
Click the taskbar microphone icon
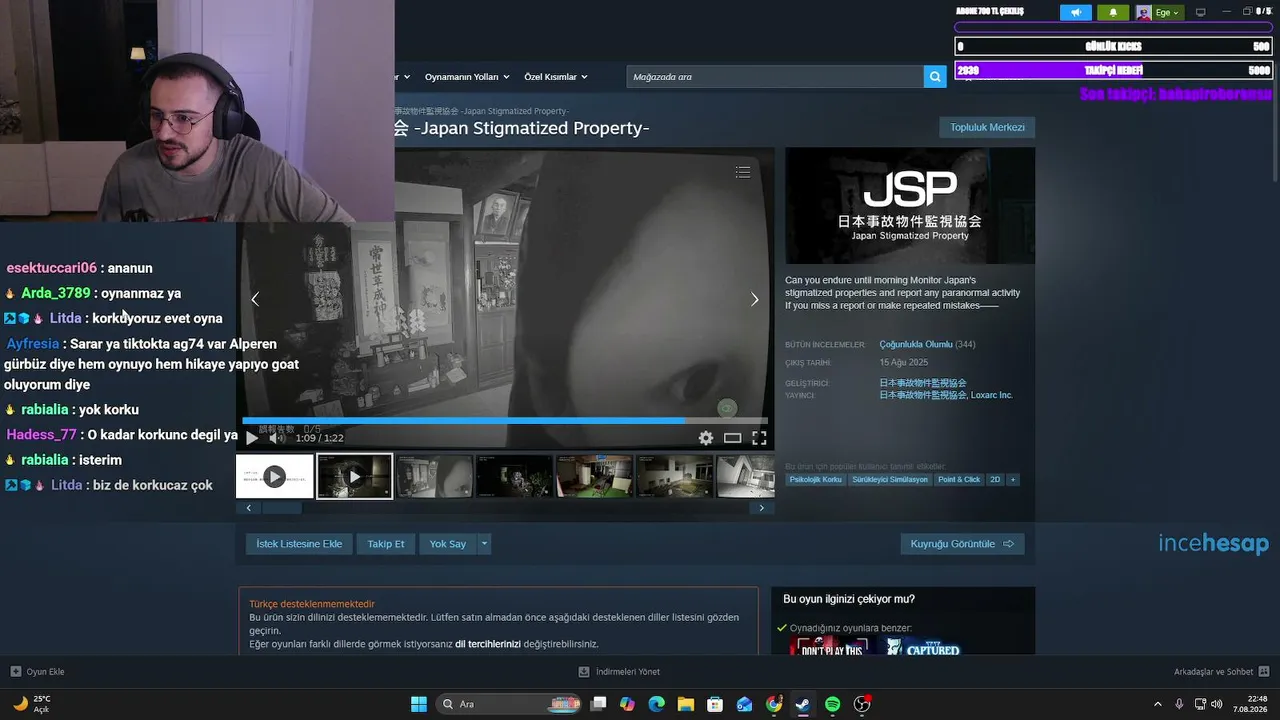tap(1179, 704)
